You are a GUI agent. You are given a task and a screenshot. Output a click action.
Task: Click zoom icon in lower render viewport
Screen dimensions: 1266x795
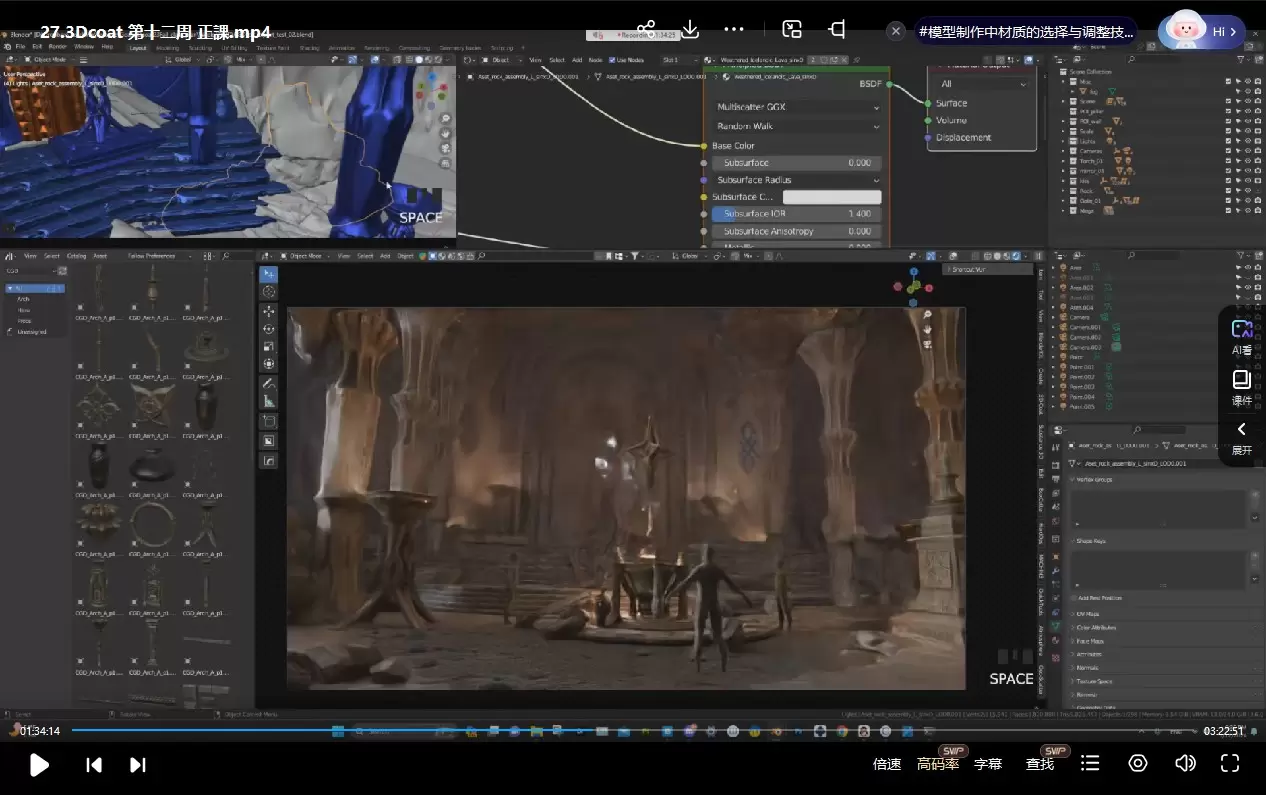click(x=927, y=315)
